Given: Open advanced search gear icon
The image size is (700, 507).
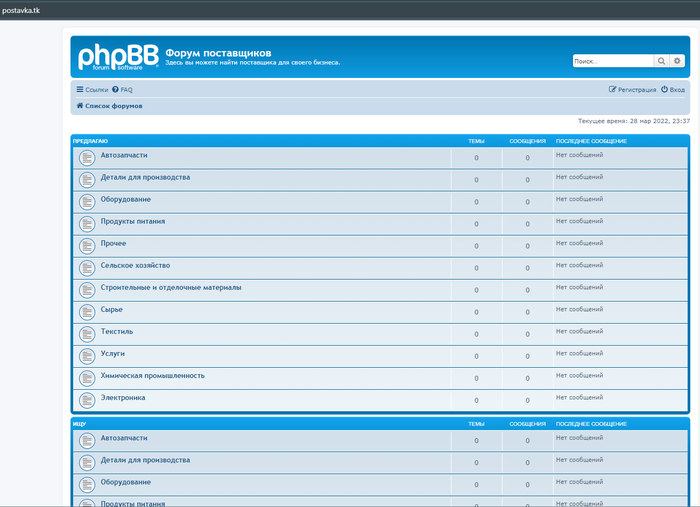Looking at the screenshot, I should pos(677,61).
